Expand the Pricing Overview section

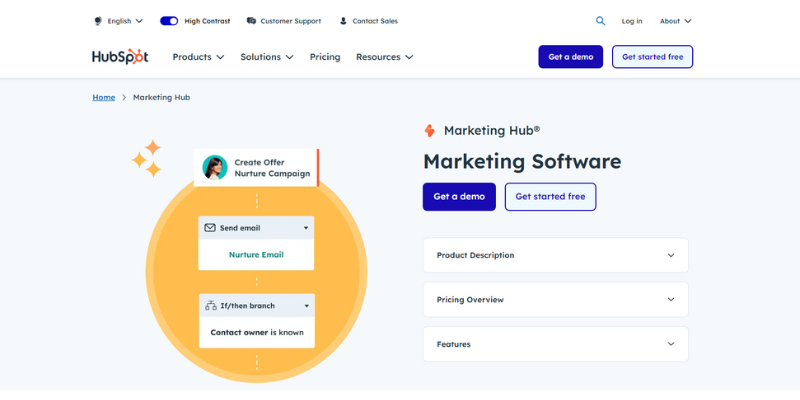pyautogui.click(x=556, y=299)
